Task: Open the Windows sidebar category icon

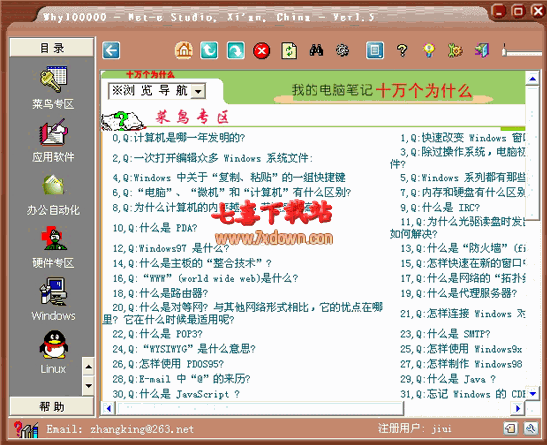Action: click(x=53, y=292)
